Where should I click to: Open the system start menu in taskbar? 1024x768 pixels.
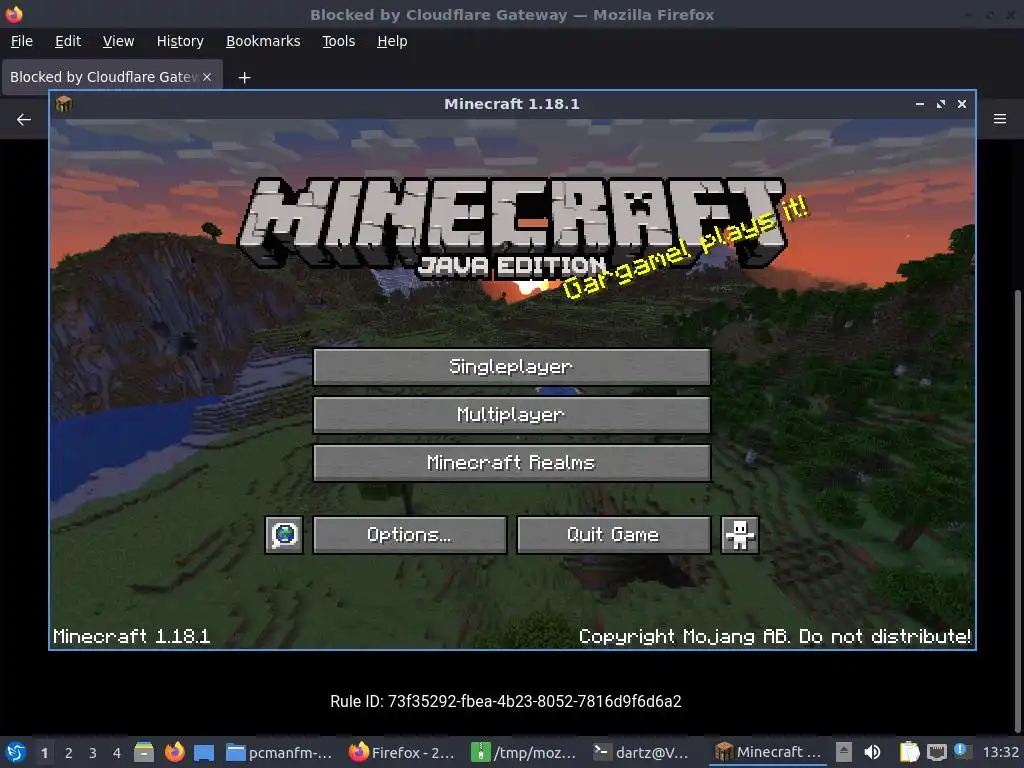(15, 752)
